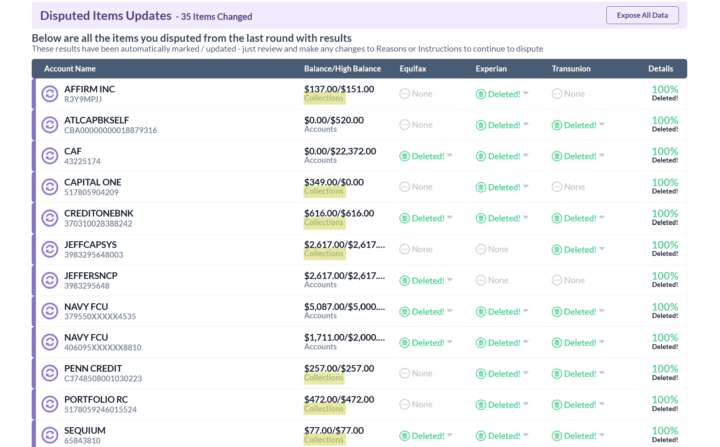
Task: Select Transunion None status for CAPITAL ONE
Action: pos(568,187)
